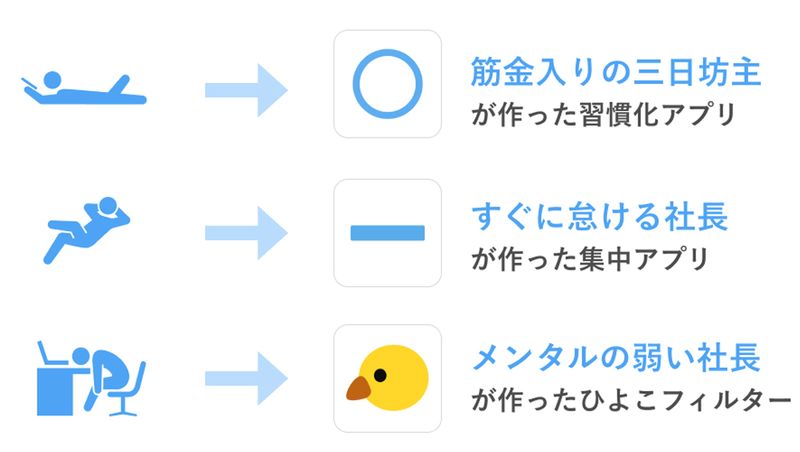This screenshot has height=452, width=800.
Task: Click the arrow in the bottom row
Action: (246, 379)
